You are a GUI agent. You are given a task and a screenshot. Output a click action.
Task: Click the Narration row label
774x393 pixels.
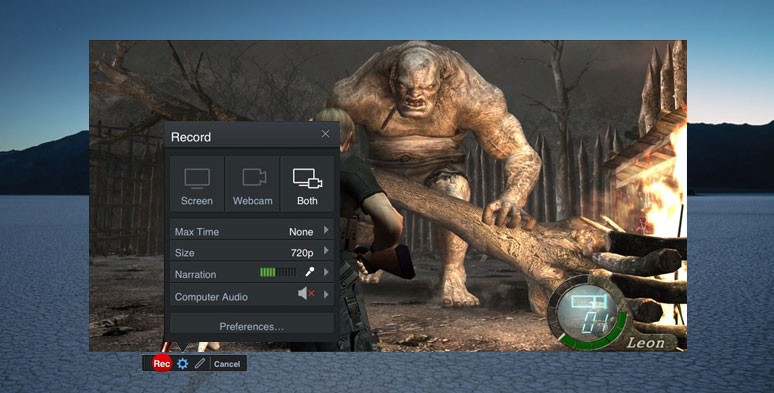click(195, 275)
